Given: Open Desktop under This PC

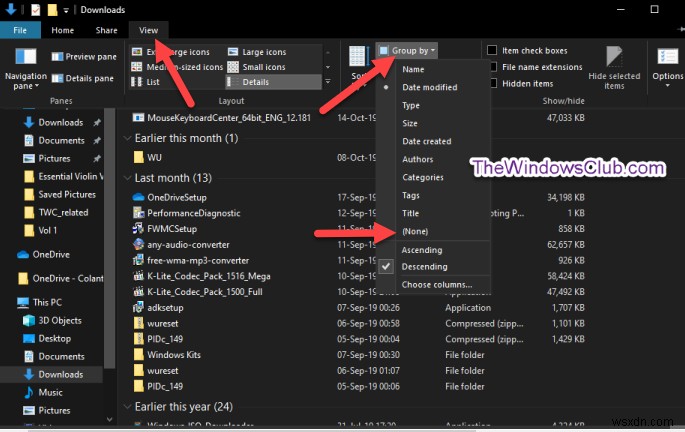Looking at the screenshot, I should pyautogui.click(x=47, y=338).
